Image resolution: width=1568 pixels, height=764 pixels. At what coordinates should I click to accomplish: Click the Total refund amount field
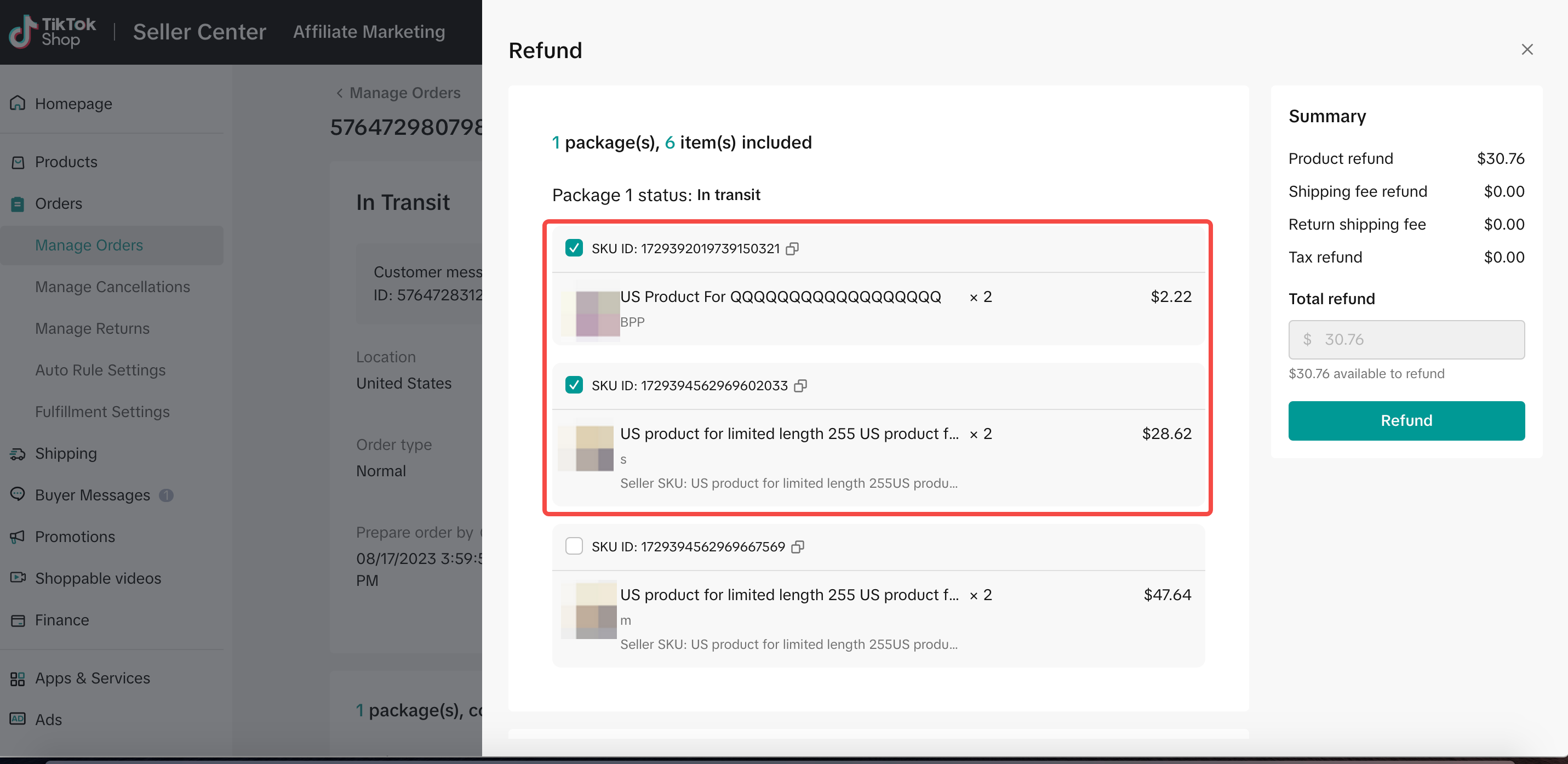pyautogui.click(x=1405, y=339)
